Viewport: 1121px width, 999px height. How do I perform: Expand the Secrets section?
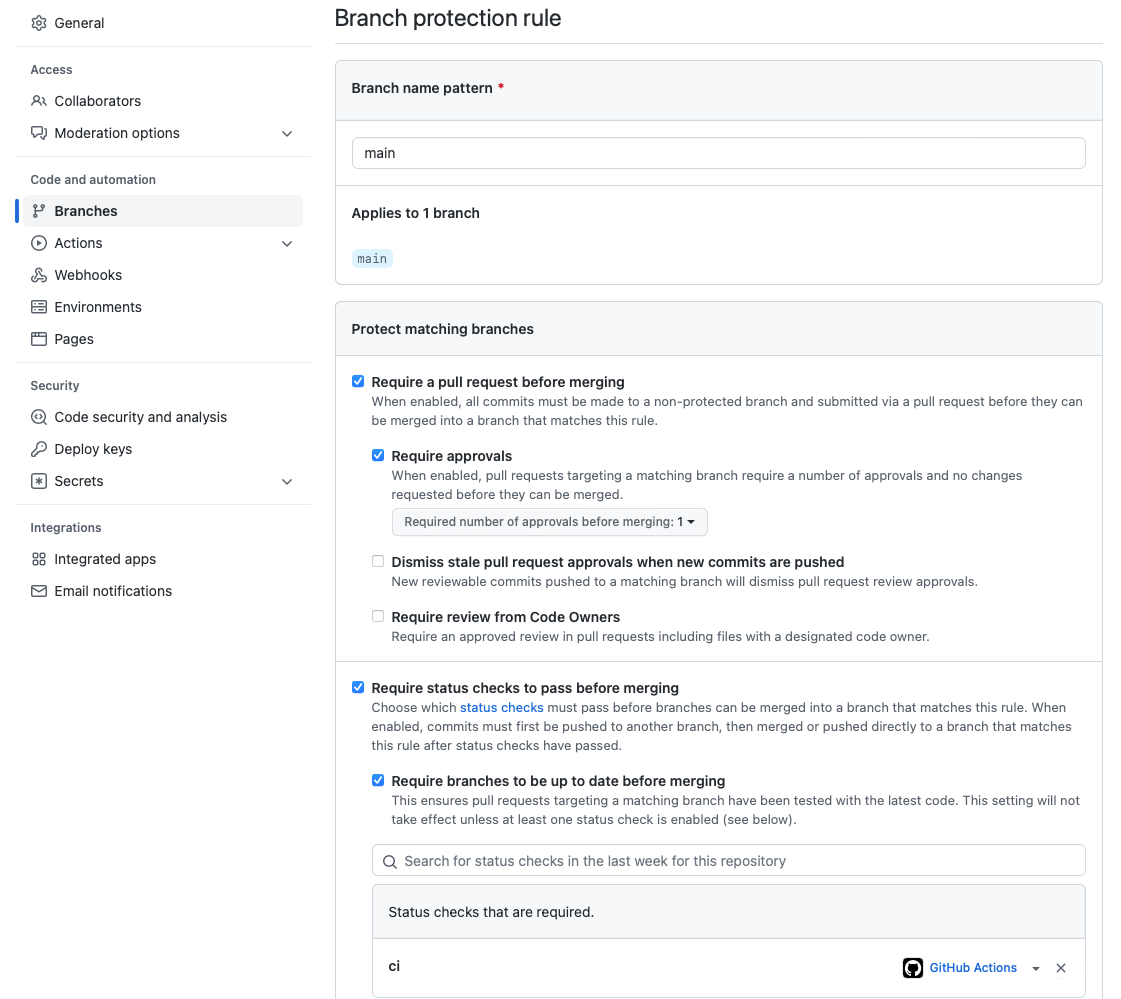coord(288,481)
